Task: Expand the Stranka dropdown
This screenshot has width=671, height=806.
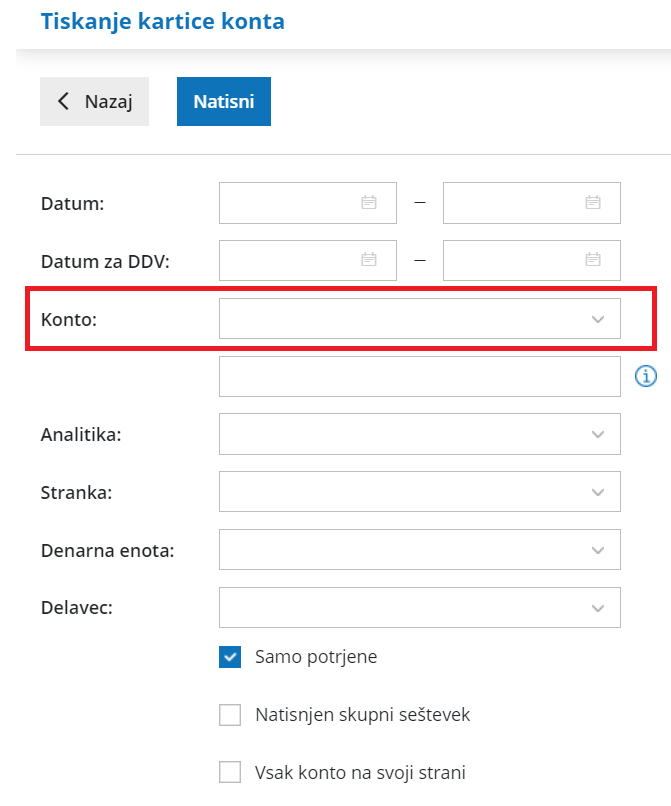Action: tap(597, 492)
